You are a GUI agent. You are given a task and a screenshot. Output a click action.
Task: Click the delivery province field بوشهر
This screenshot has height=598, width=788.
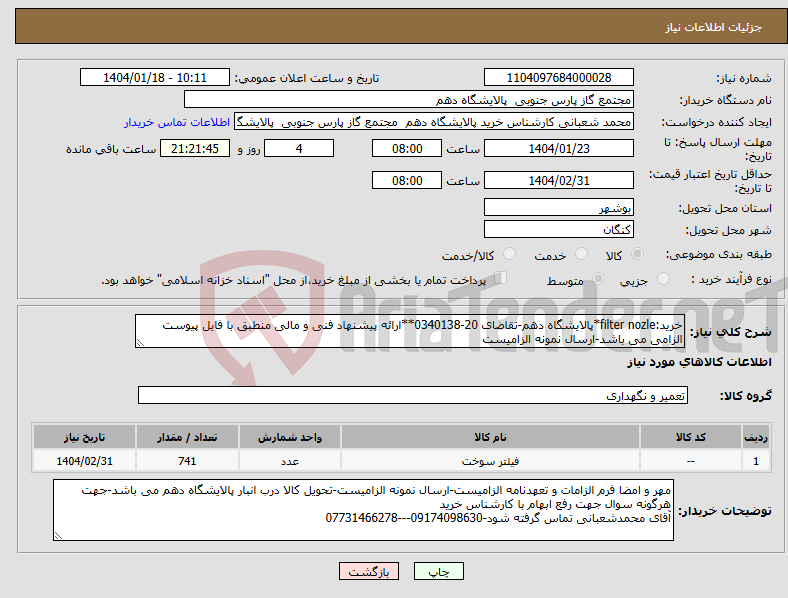click(558, 207)
